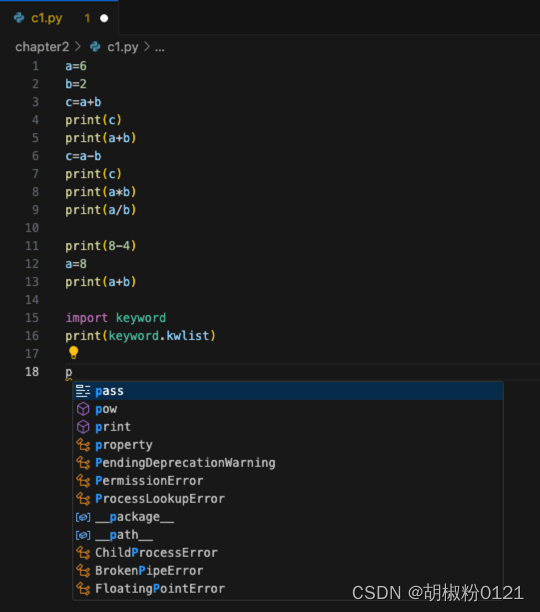Click the Python icon in the breadcrumb
The width and height of the screenshot is (540, 612).
[x=95, y=47]
